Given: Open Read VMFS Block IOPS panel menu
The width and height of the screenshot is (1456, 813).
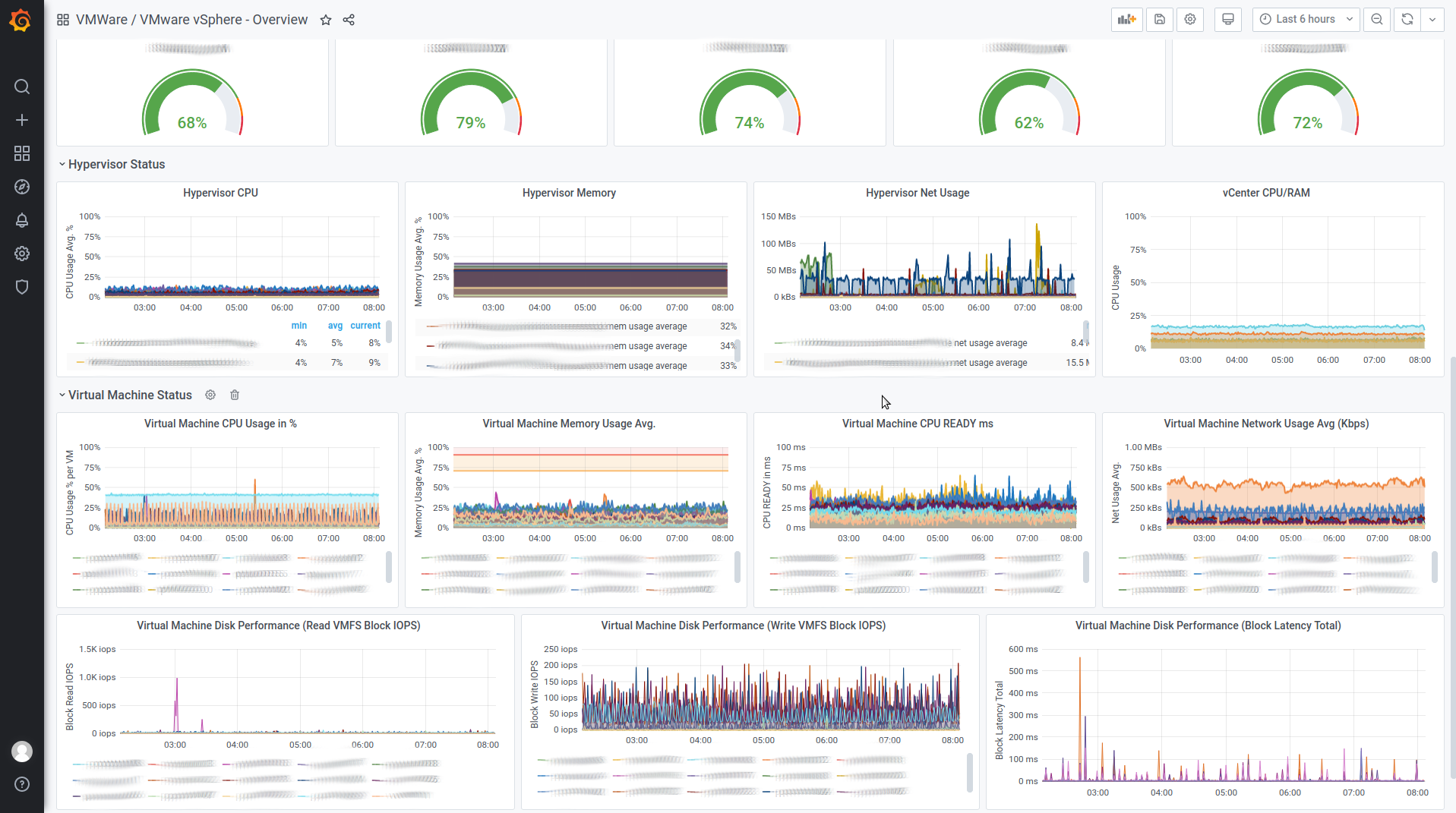Looking at the screenshot, I should (x=279, y=626).
